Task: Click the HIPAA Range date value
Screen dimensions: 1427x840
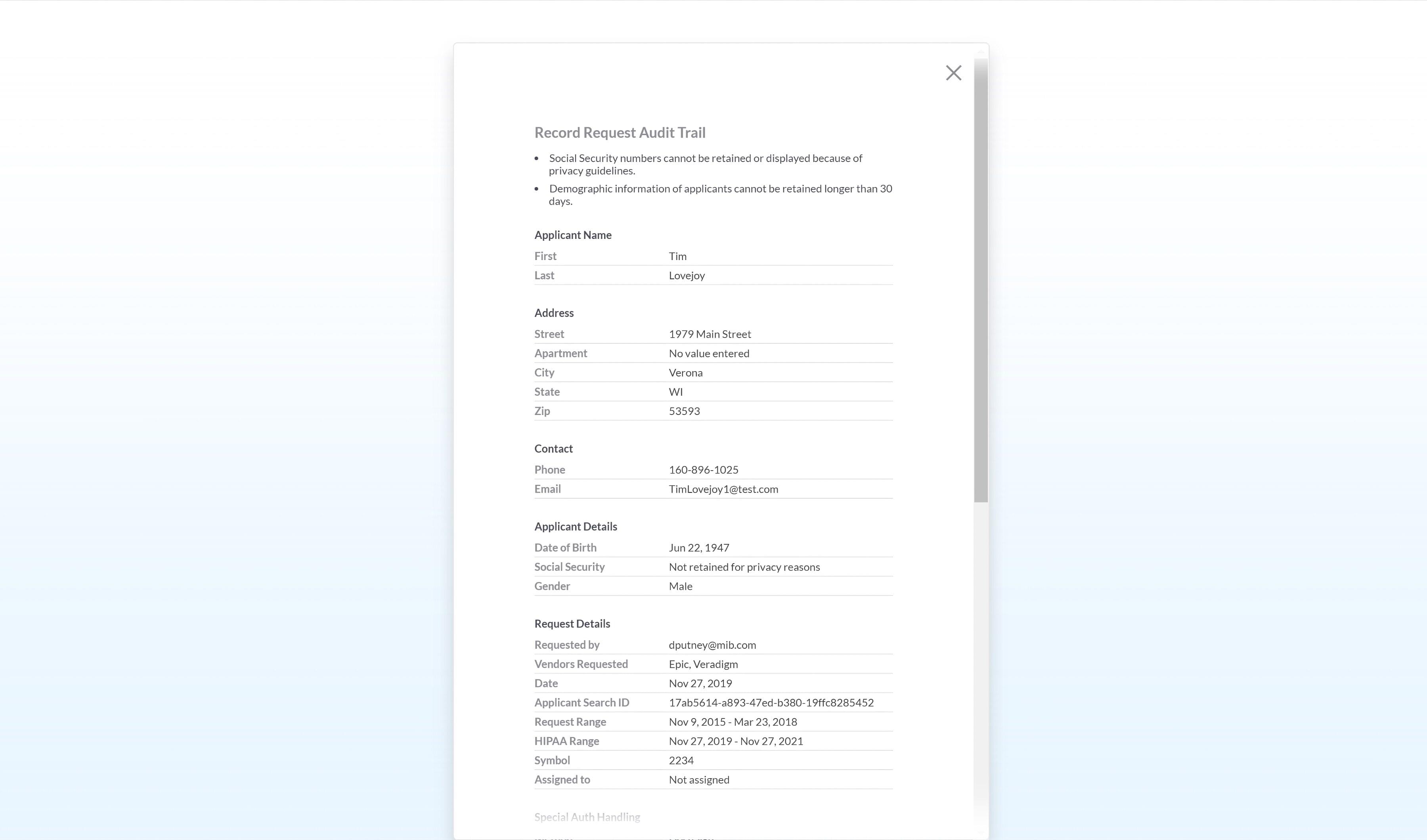Action: [736, 741]
